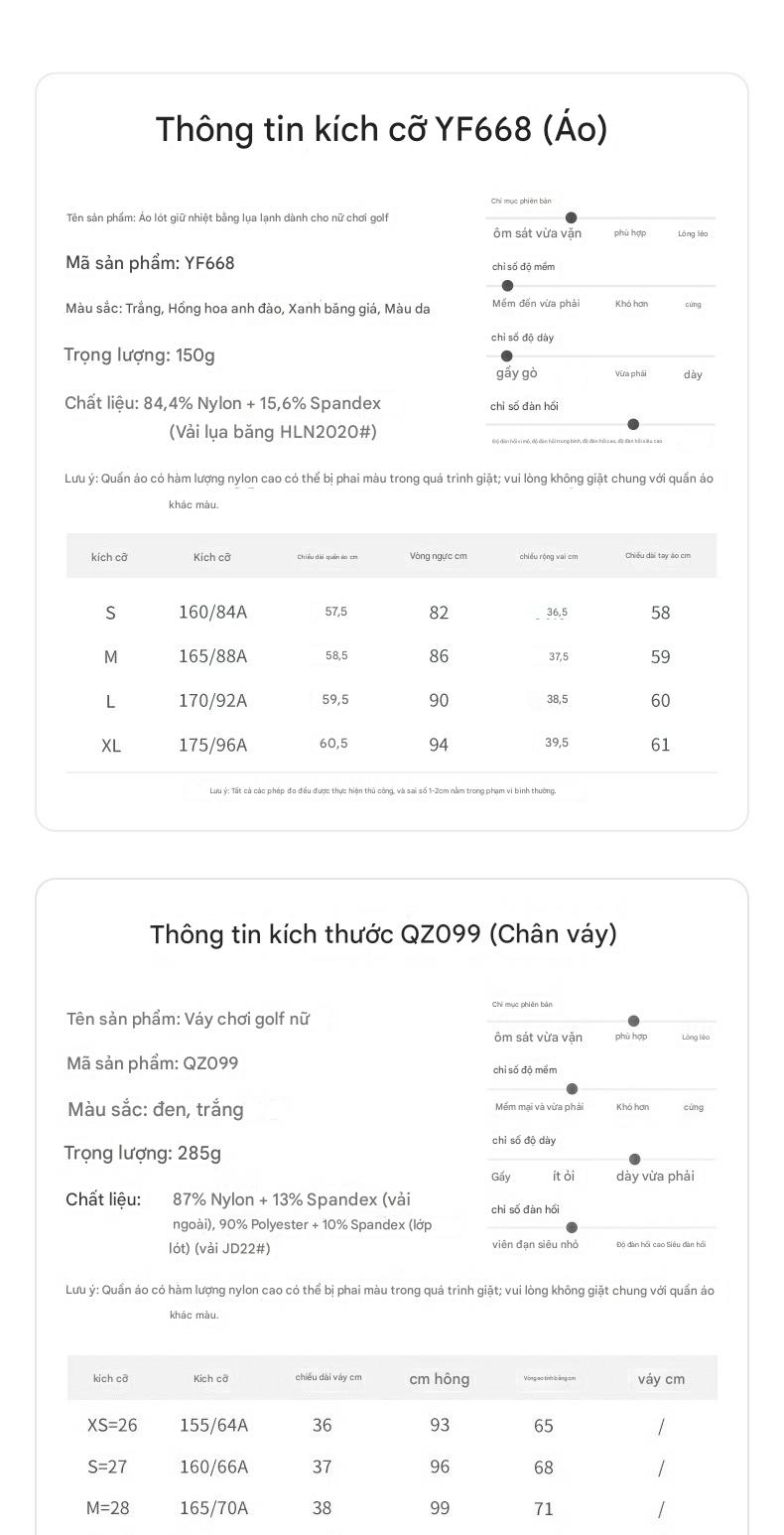This screenshot has height=1535, width=784.
Task: Click the 'dày vừa phải' thickness label
Action: point(655,1176)
